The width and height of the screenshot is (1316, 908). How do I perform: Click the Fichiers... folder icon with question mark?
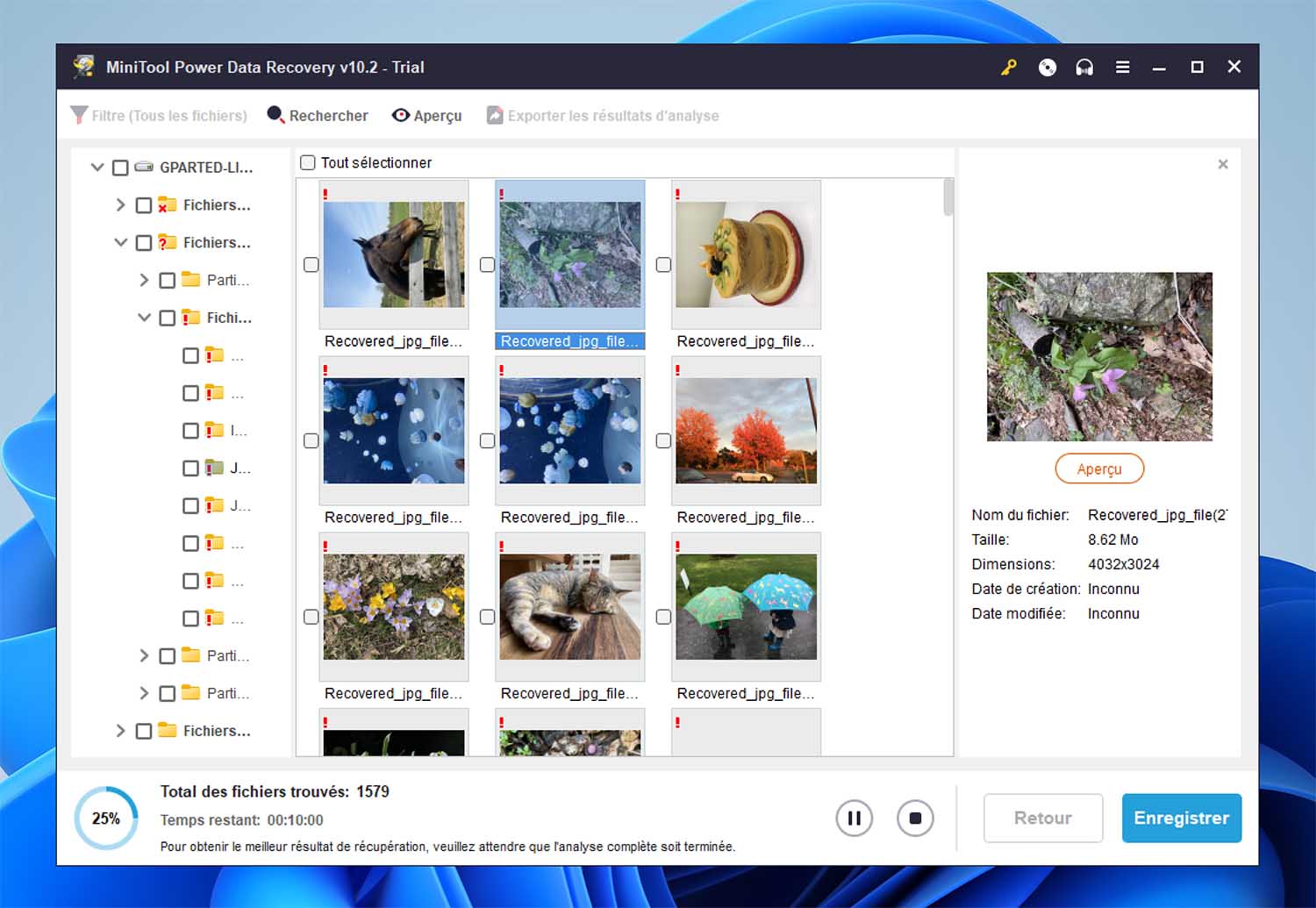[168, 242]
